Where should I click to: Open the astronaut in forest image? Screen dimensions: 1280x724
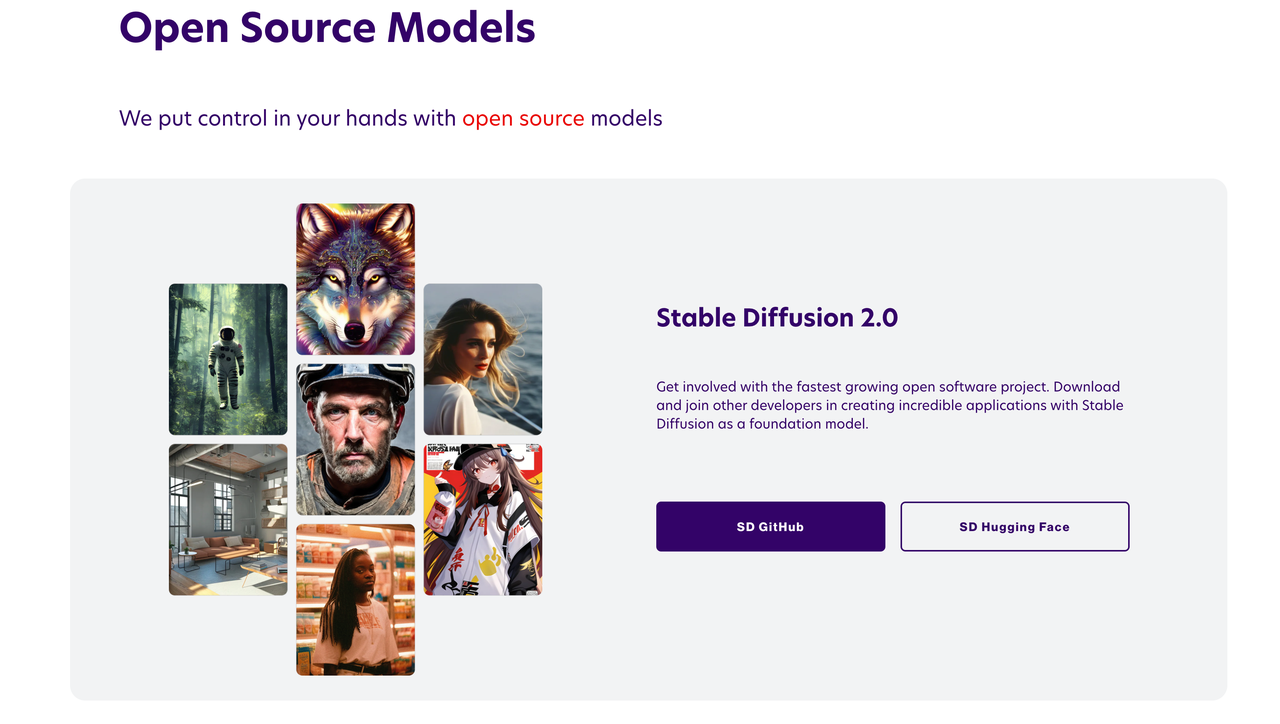pyautogui.click(x=228, y=359)
